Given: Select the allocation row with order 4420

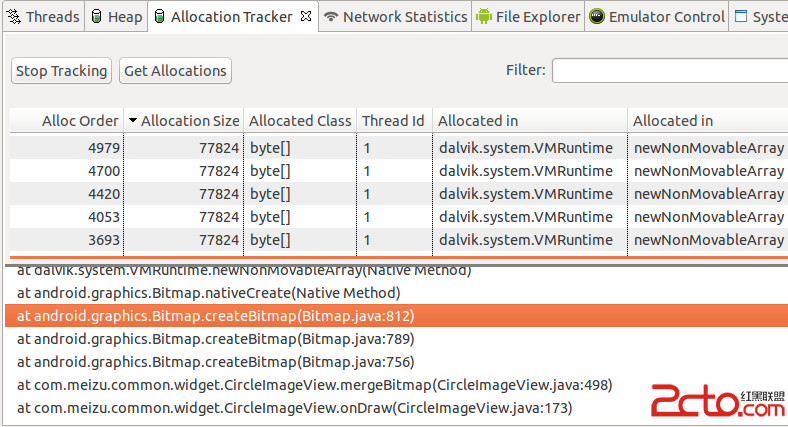Looking at the screenshot, I should point(399,194).
